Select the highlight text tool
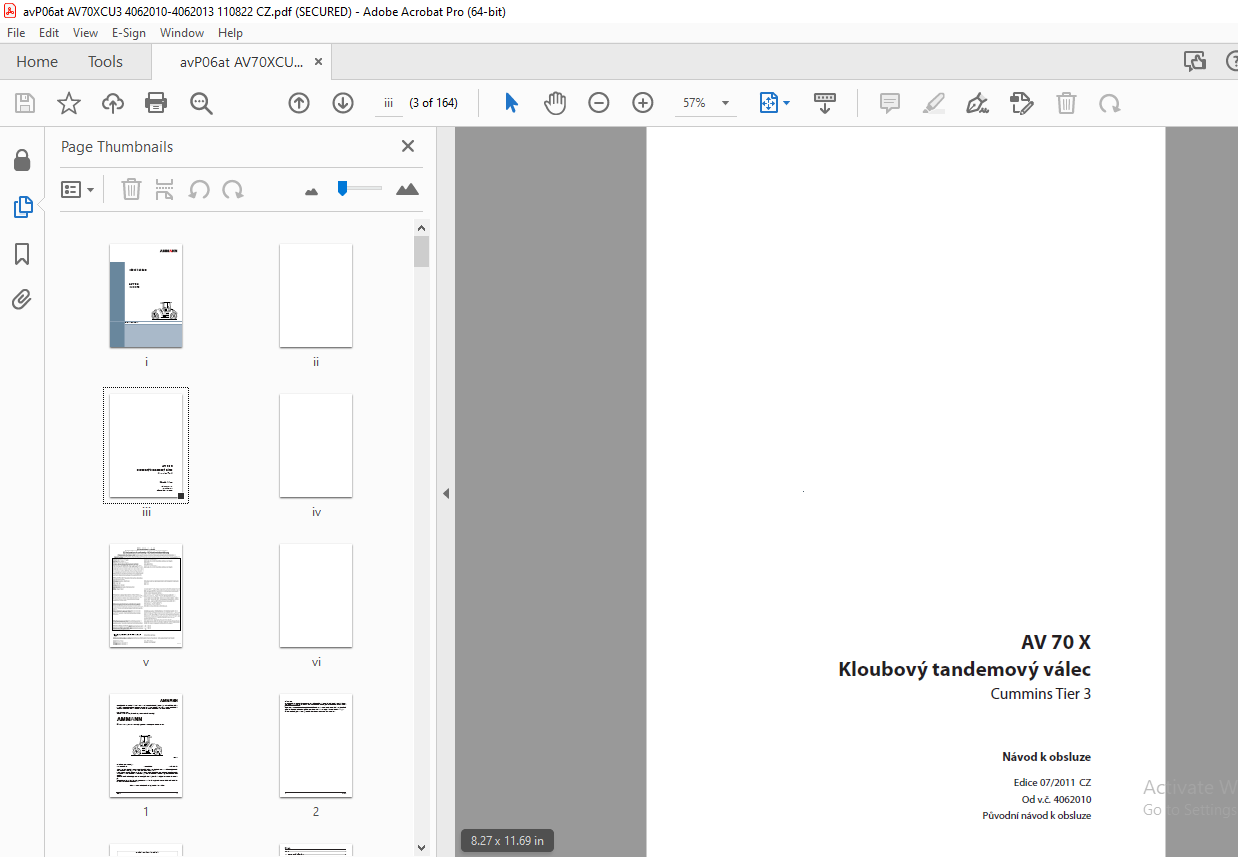Screen dimensions: 1238x857 [934, 103]
